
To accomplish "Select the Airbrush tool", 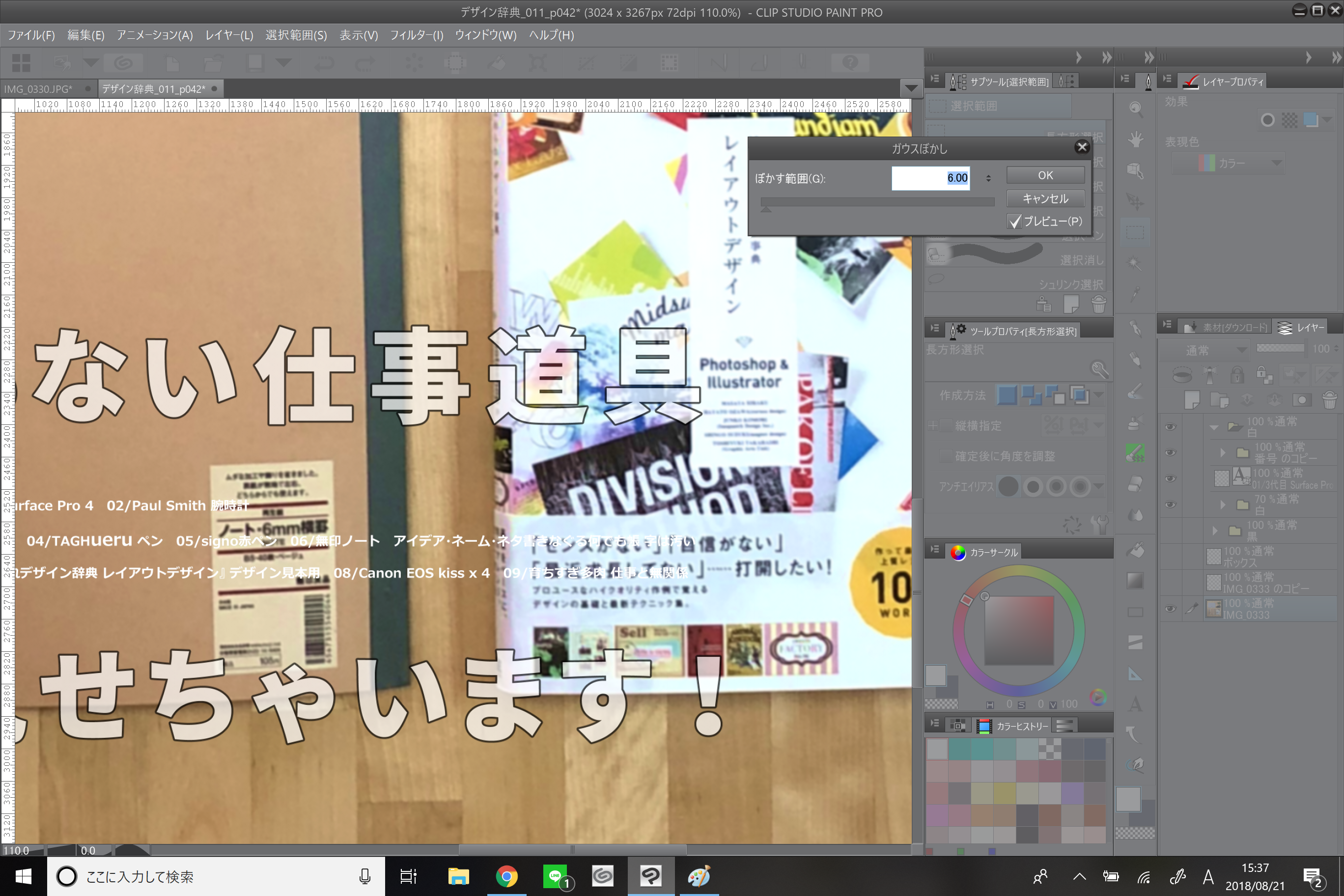I will pos(1135,423).
